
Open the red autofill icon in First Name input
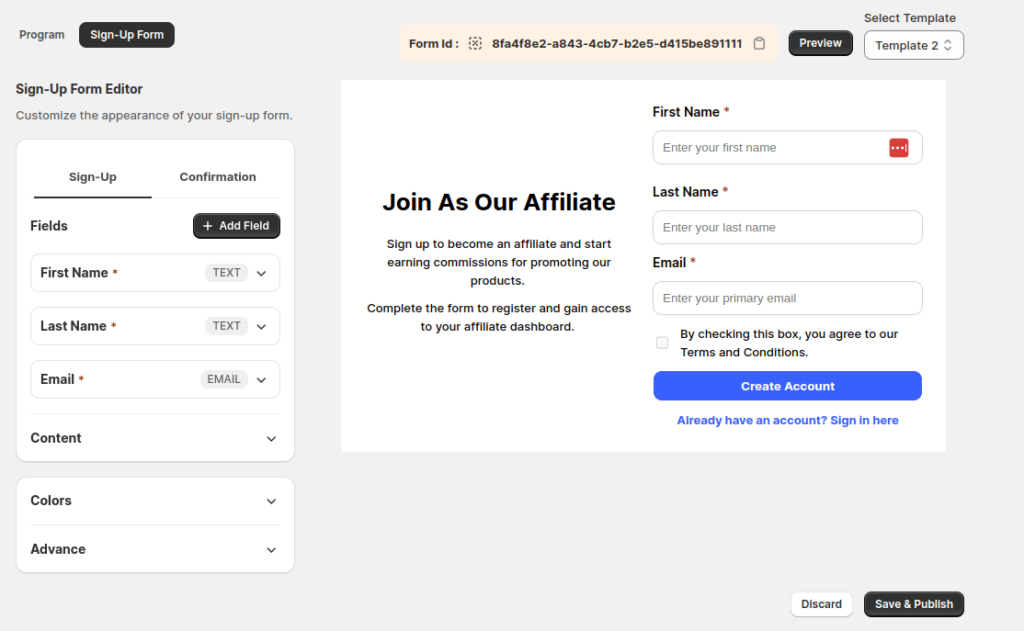[899, 147]
